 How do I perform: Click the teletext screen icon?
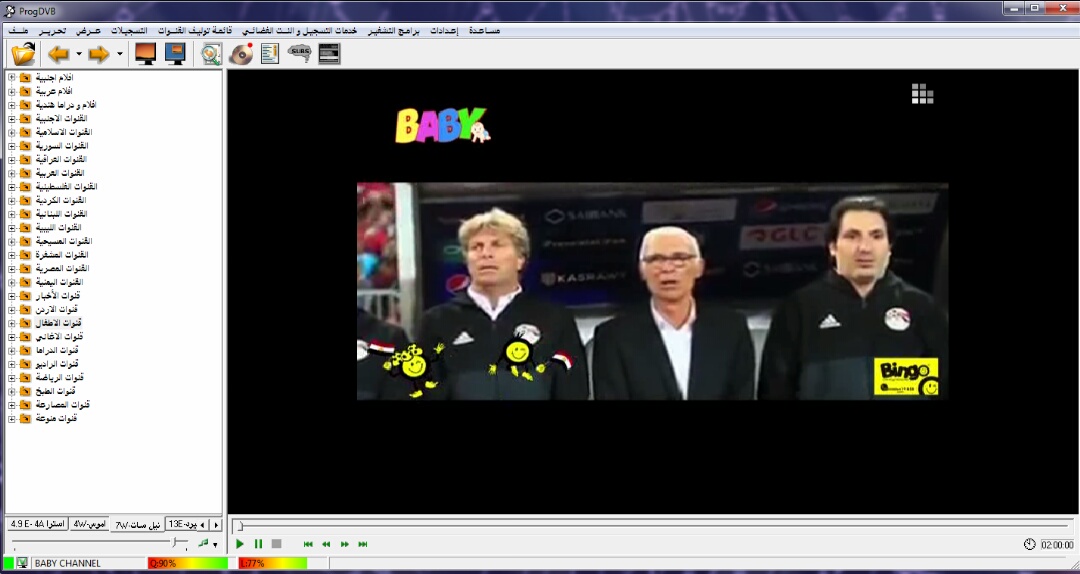329,54
